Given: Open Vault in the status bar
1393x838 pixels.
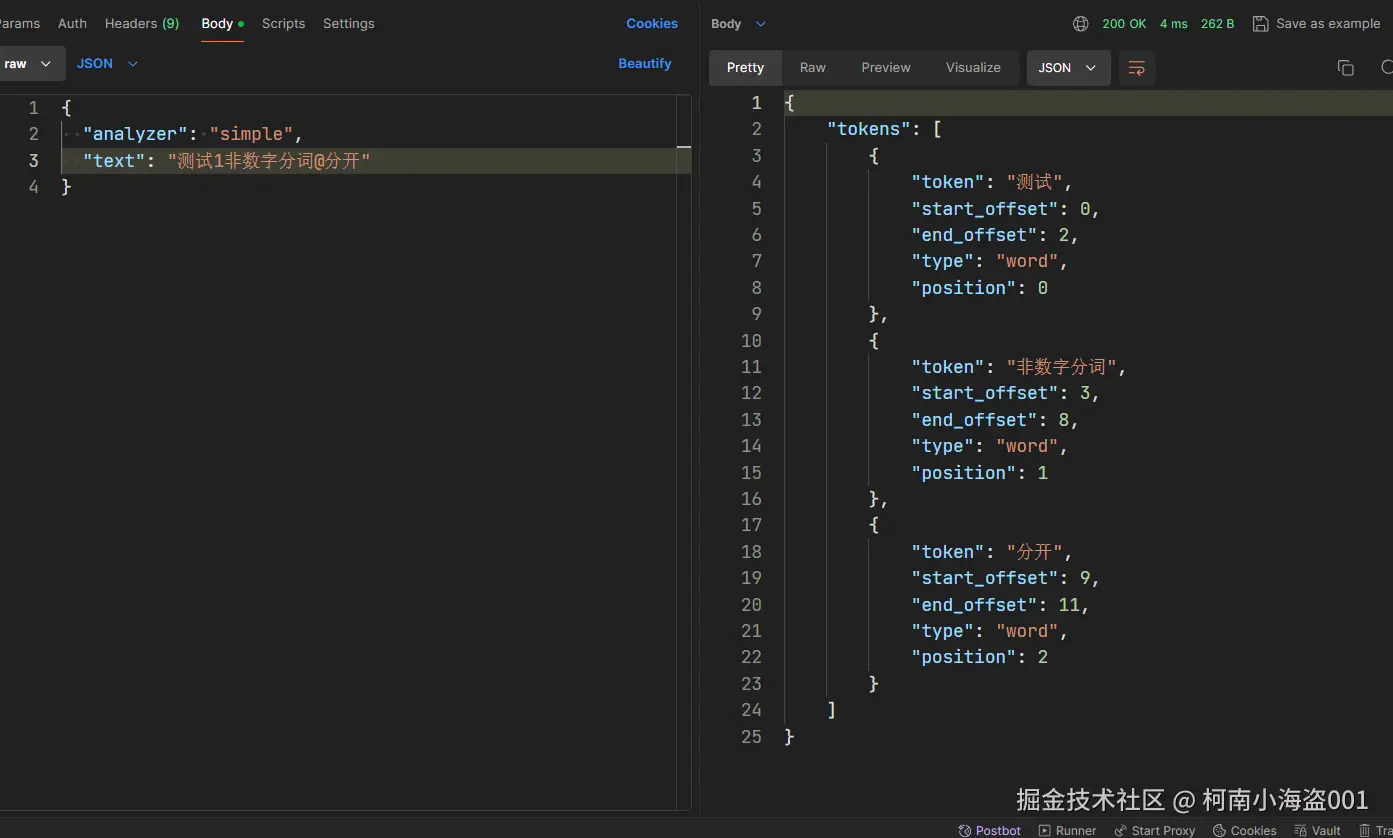Looking at the screenshot, I should [1317, 830].
